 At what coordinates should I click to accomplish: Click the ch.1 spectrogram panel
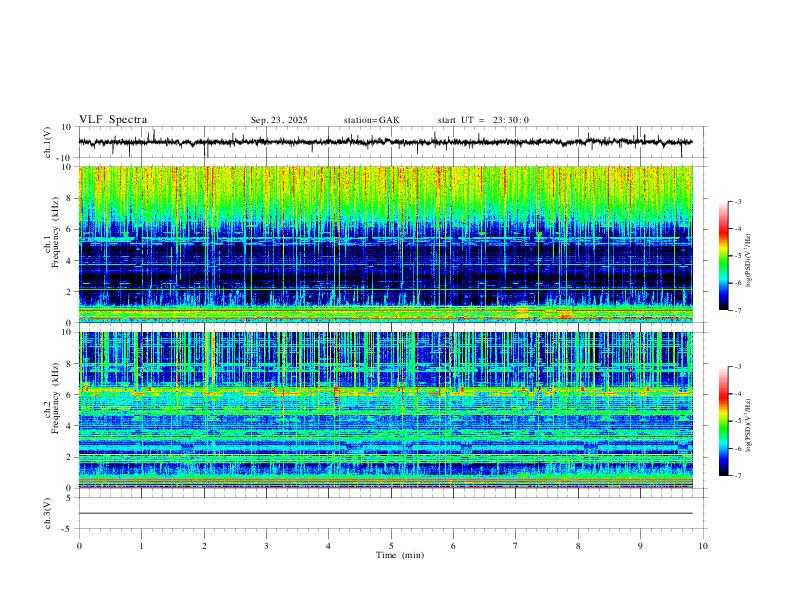click(x=386, y=244)
